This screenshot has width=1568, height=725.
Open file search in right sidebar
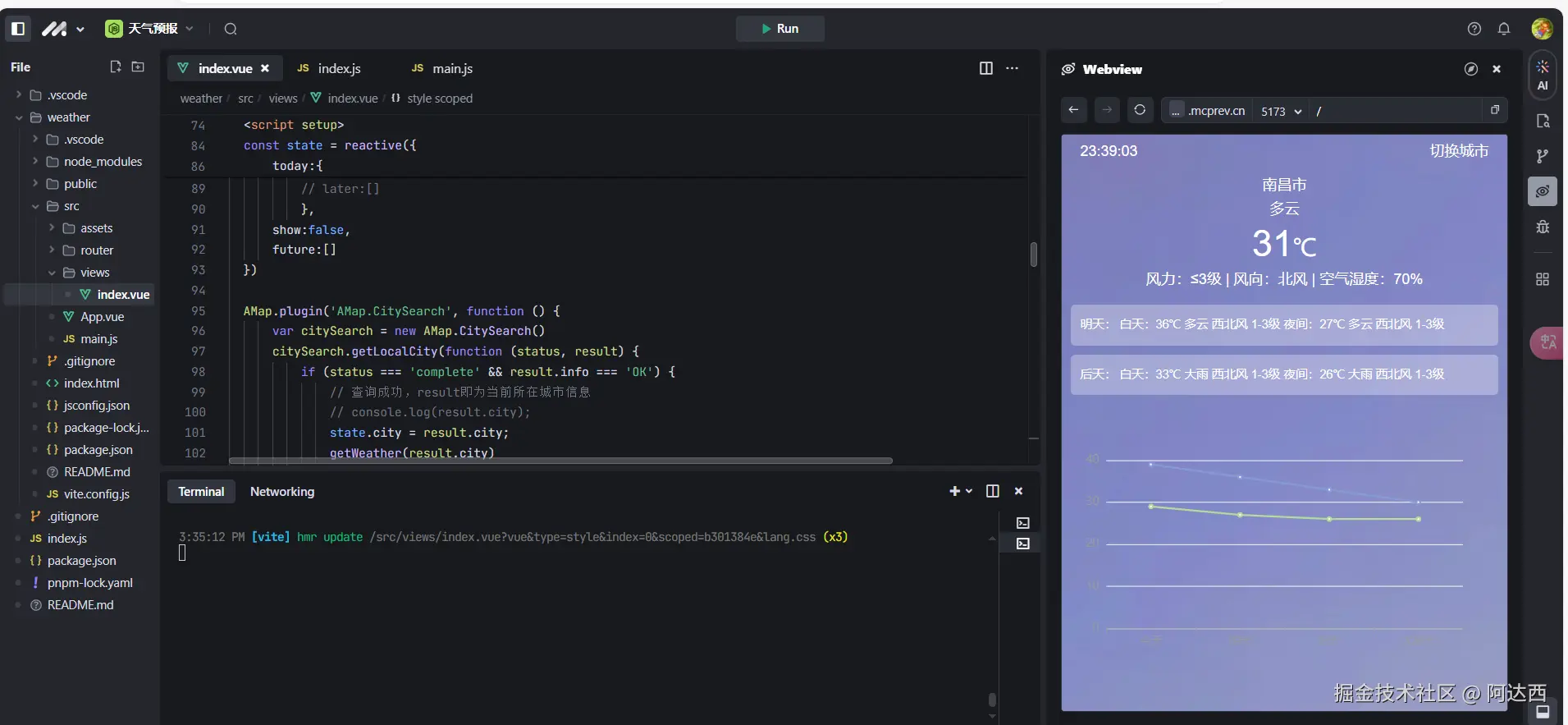click(x=1543, y=122)
